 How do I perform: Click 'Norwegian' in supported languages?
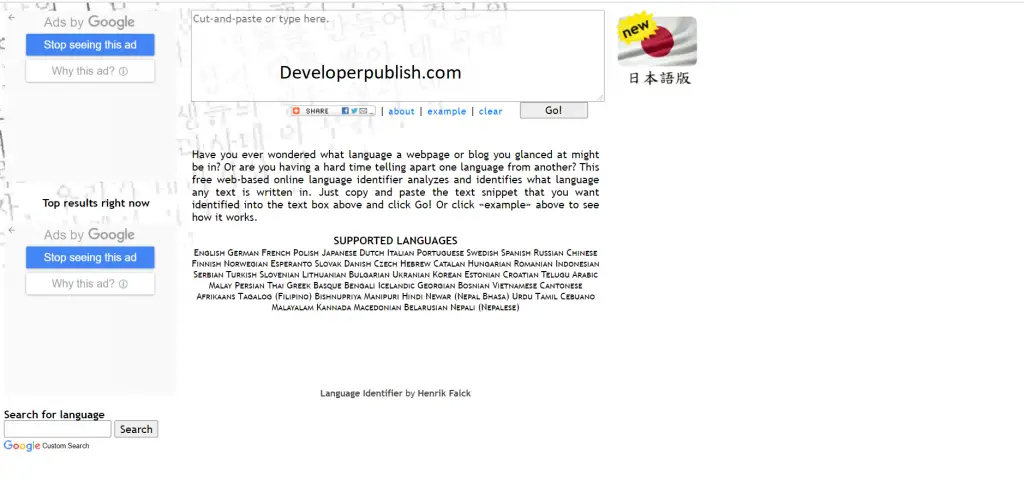(x=246, y=264)
